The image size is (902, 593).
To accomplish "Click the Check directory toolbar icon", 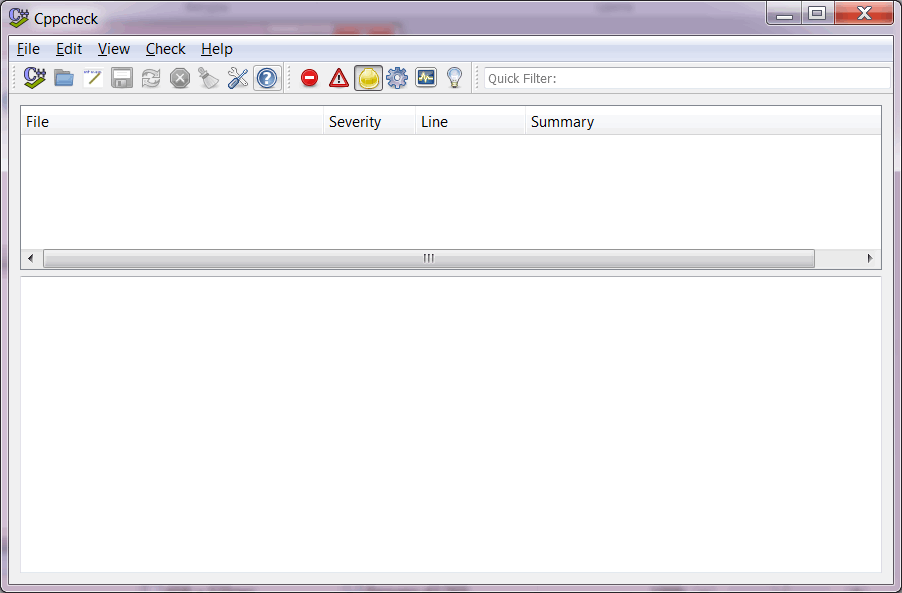I will point(35,78).
